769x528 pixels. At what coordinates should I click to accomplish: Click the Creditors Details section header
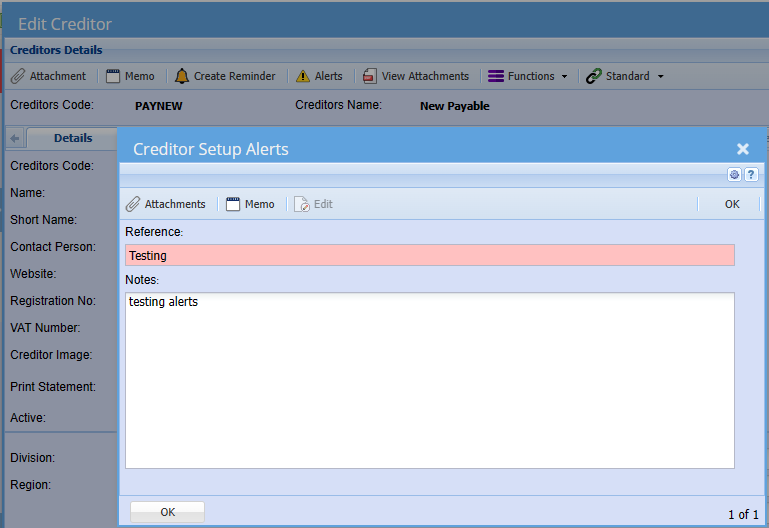(x=56, y=50)
